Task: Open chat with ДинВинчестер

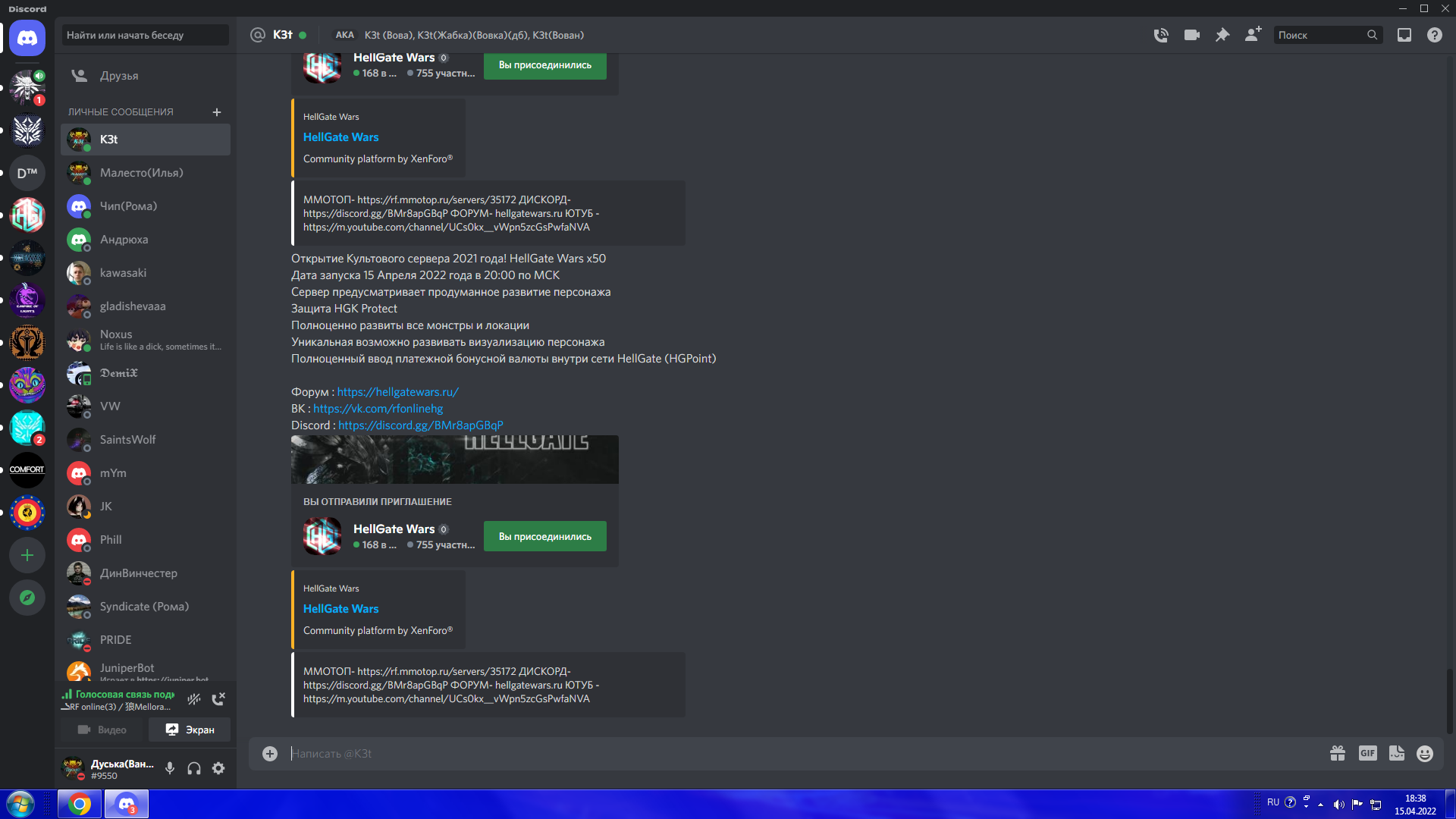Action: click(146, 573)
